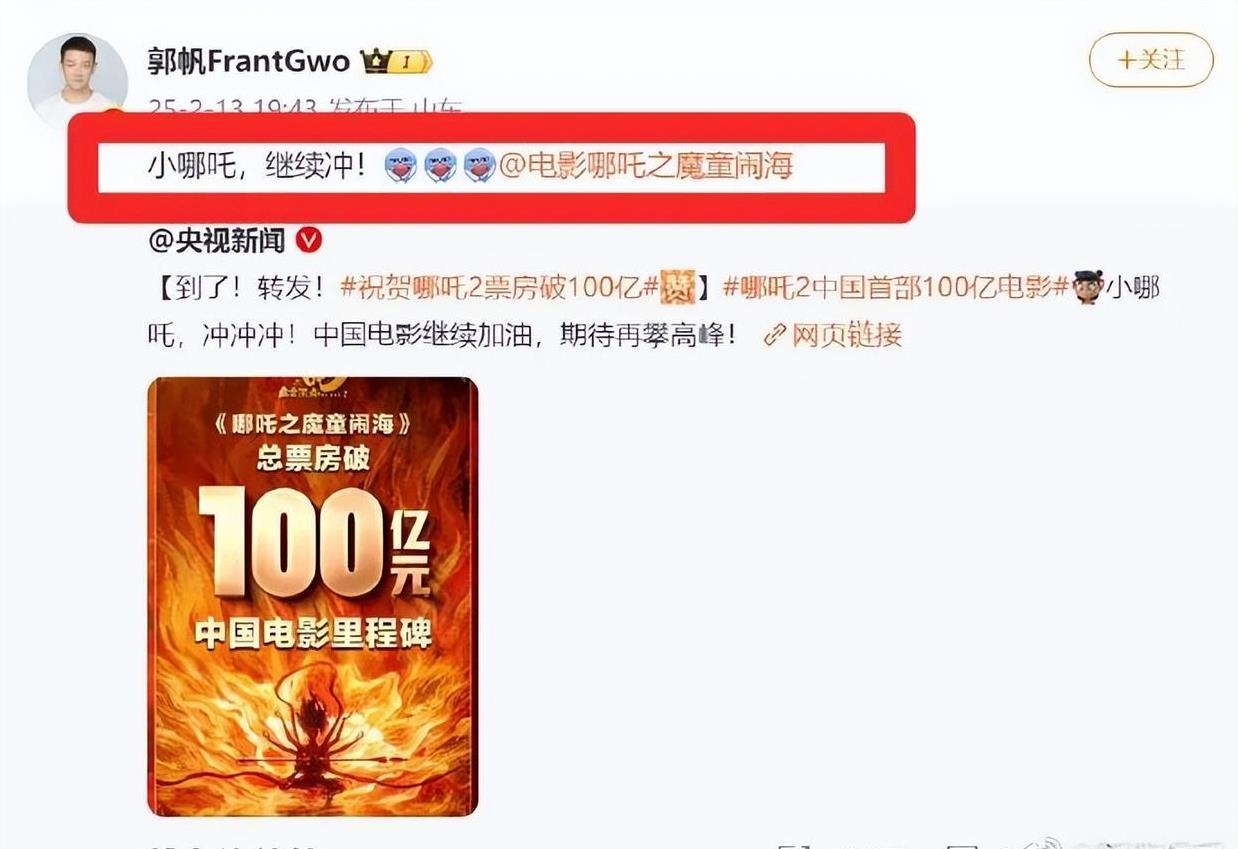This screenshot has width=1238, height=849.
Task: Open the 郭帆FrantGwo username link
Action: click(x=248, y=62)
